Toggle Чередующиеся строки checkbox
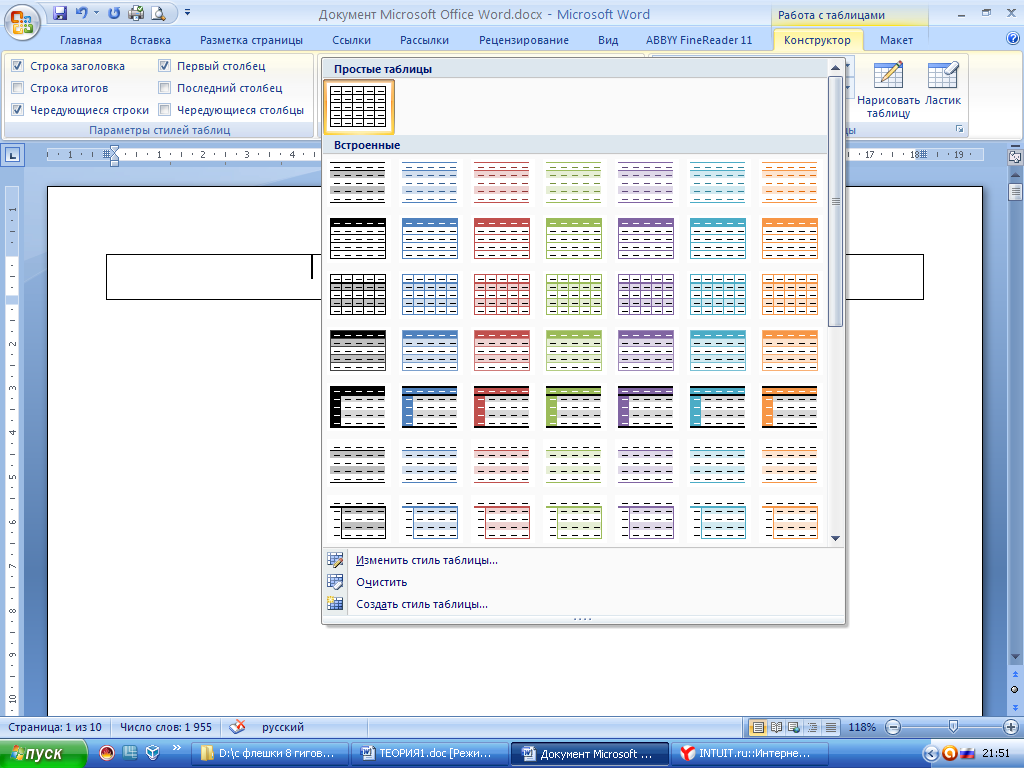Image resolution: width=1024 pixels, height=768 pixels. 18,110
